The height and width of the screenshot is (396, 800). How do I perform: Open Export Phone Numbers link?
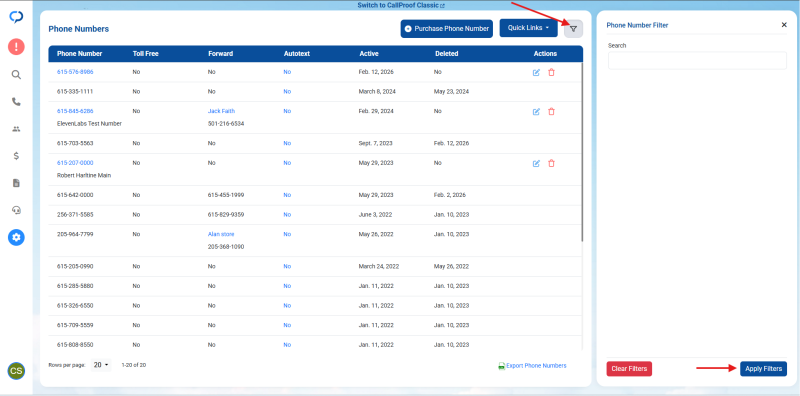(532, 366)
